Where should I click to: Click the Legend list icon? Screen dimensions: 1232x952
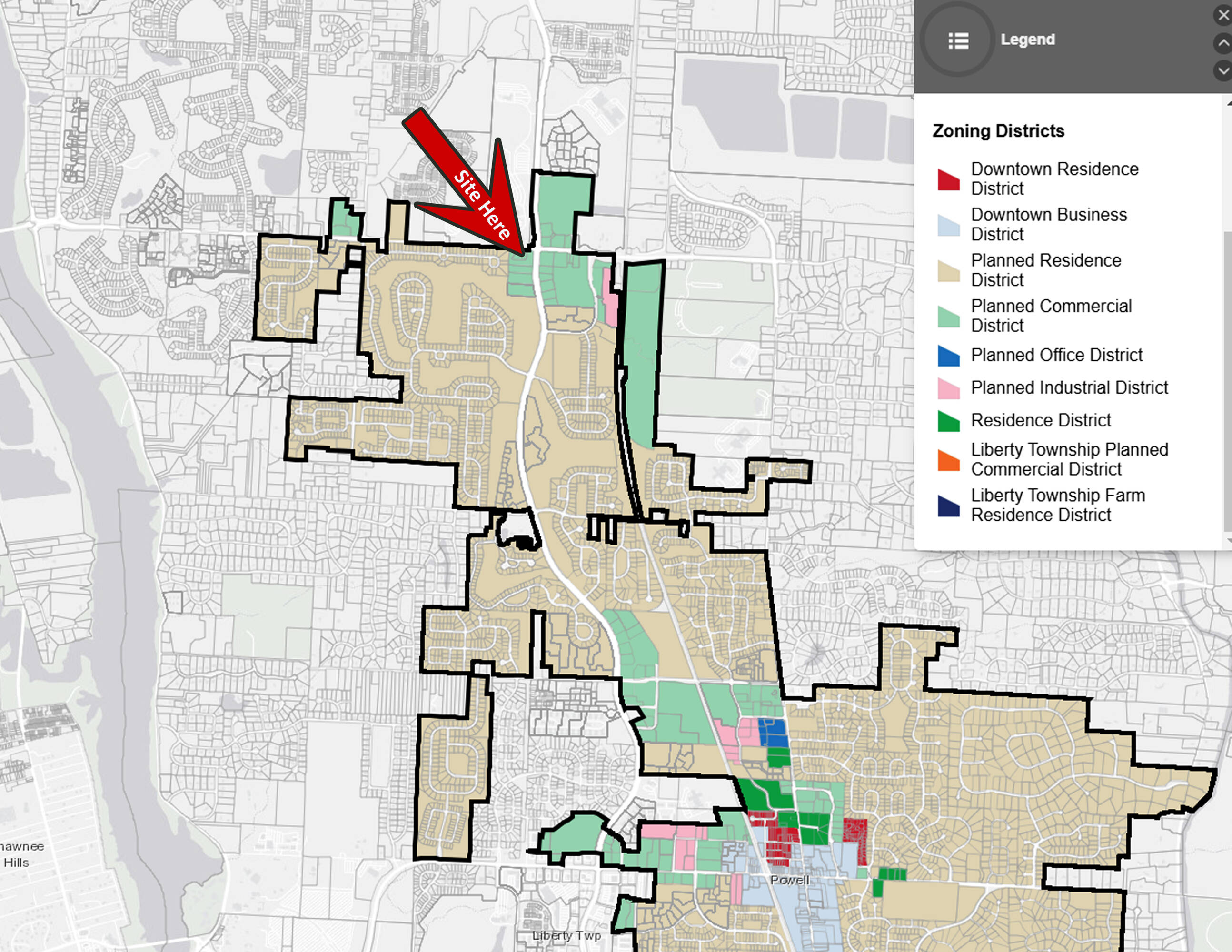pyautogui.click(x=958, y=40)
